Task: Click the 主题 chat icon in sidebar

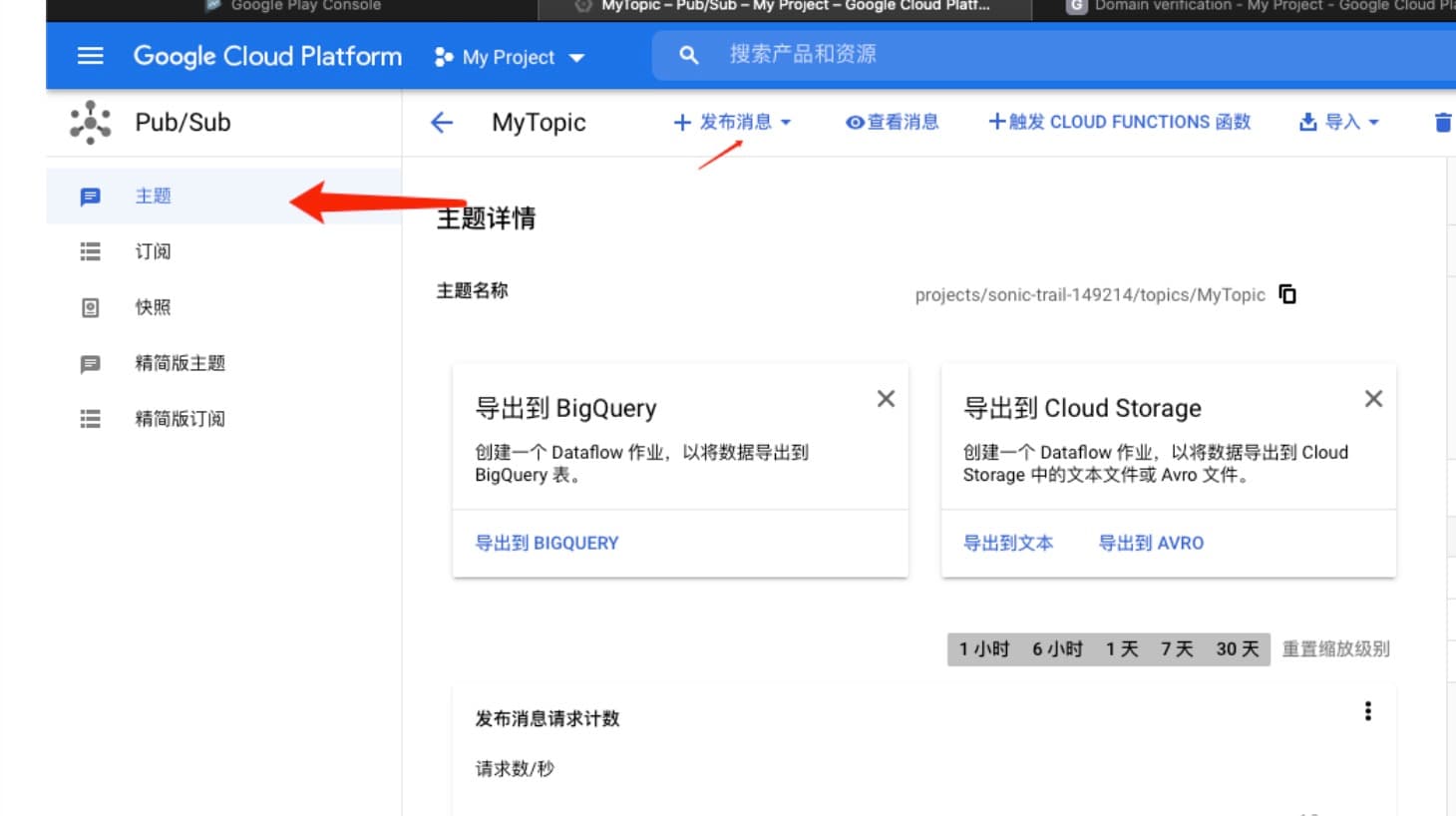Action: click(x=90, y=197)
